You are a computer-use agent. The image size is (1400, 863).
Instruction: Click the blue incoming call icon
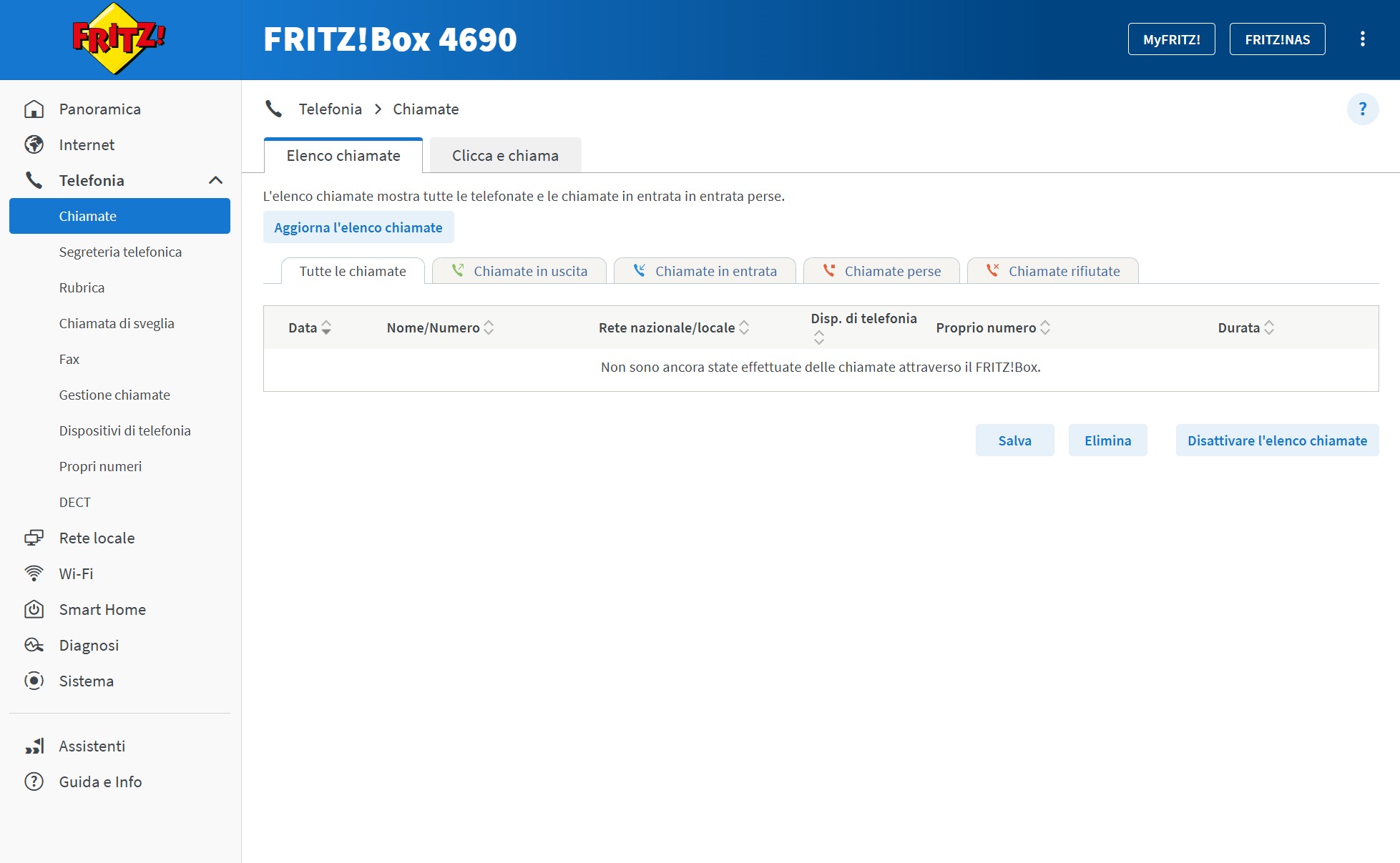coord(640,270)
